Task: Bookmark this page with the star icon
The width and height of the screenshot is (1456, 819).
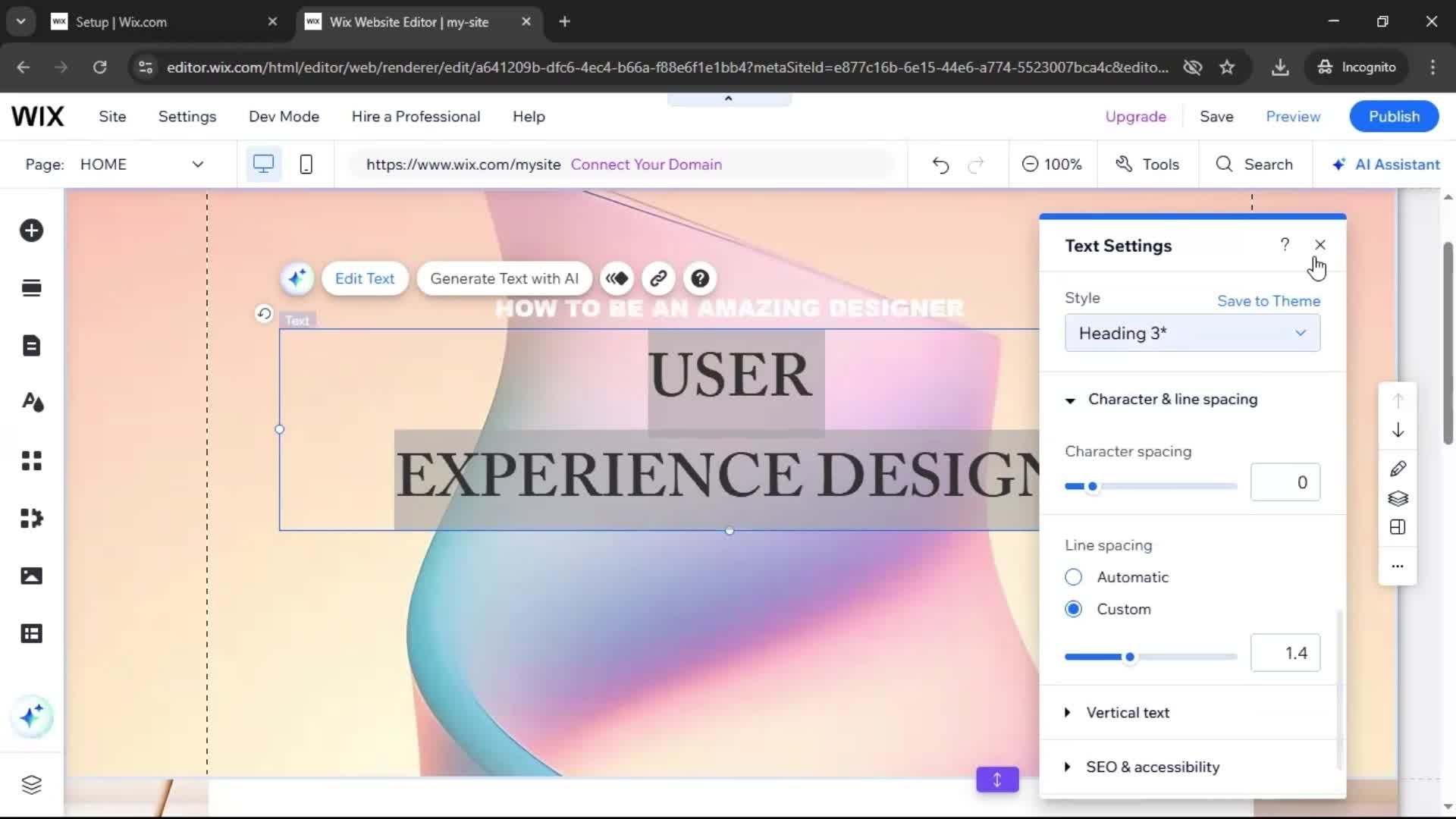Action: 1227,67
